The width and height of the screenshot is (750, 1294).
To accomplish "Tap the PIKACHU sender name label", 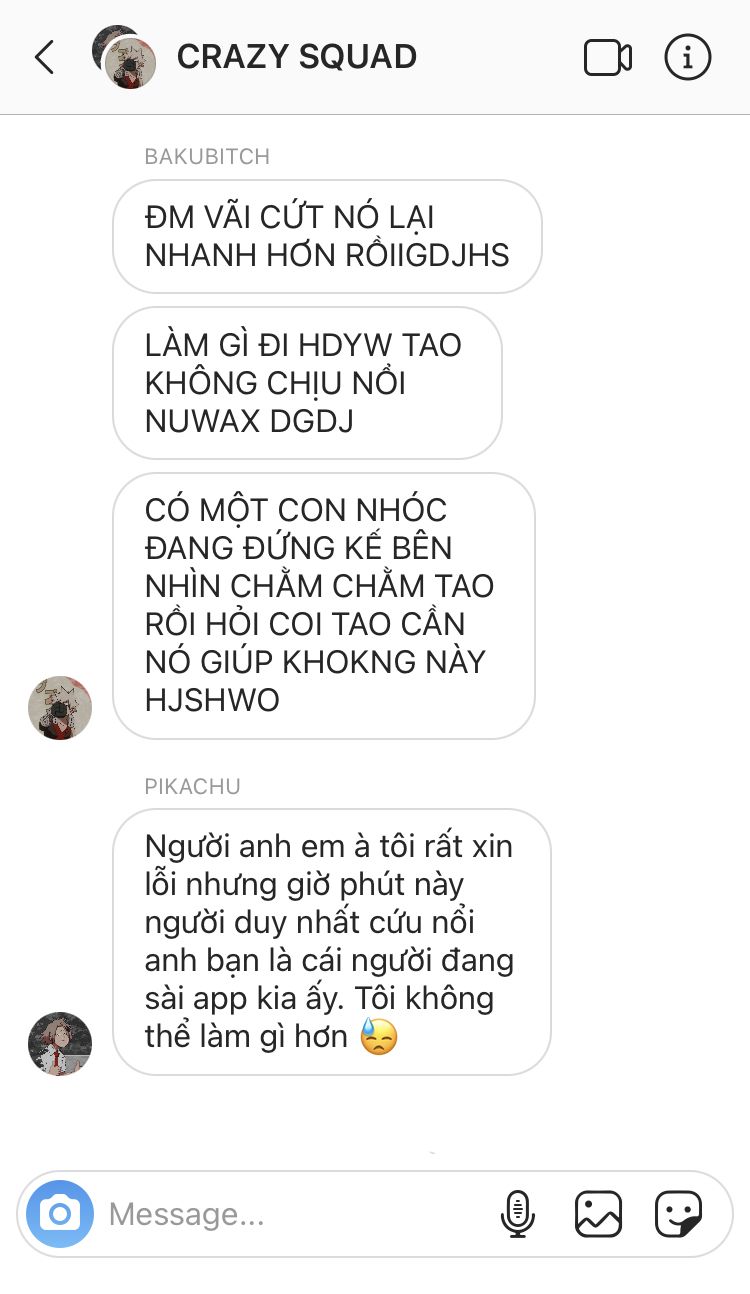I will (x=193, y=787).
